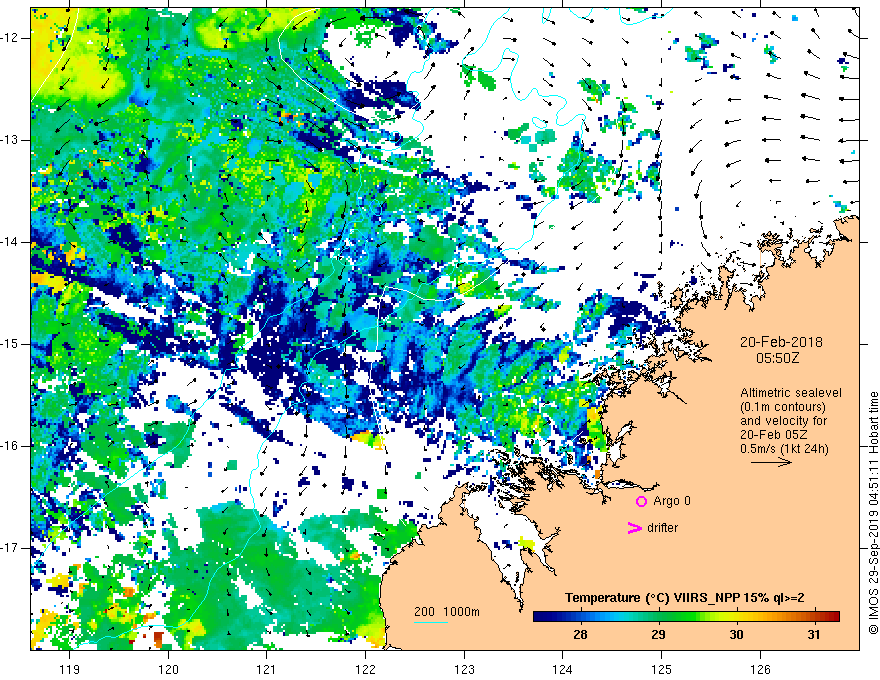Click the '200 1000m' depth contour label
This screenshot has width=880, height=680.
(447, 612)
